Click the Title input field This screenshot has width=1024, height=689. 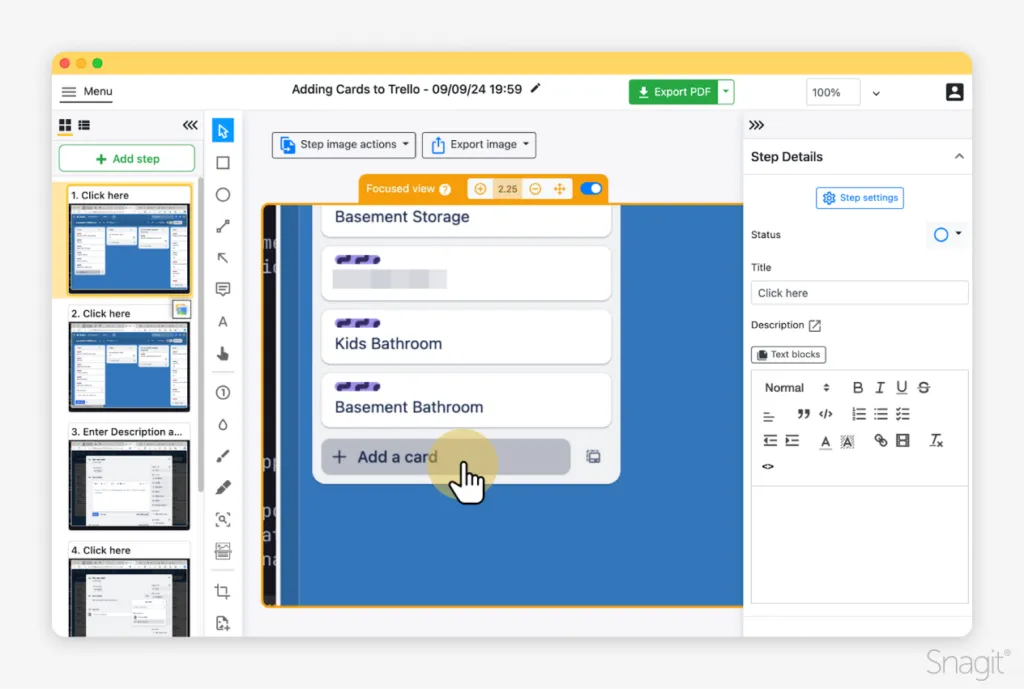click(859, 293)
